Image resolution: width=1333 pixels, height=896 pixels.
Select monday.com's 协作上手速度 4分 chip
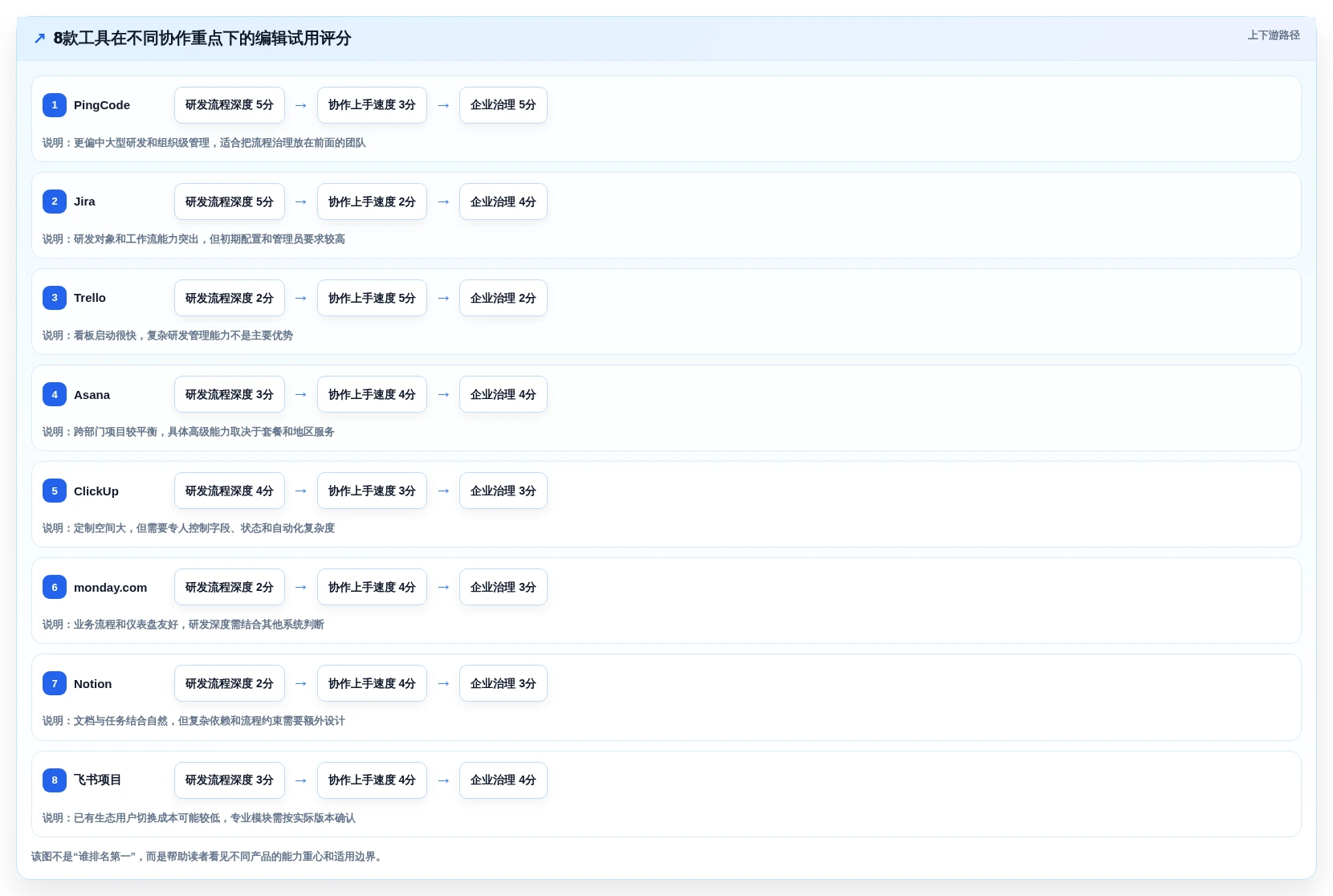pos(372,587)
